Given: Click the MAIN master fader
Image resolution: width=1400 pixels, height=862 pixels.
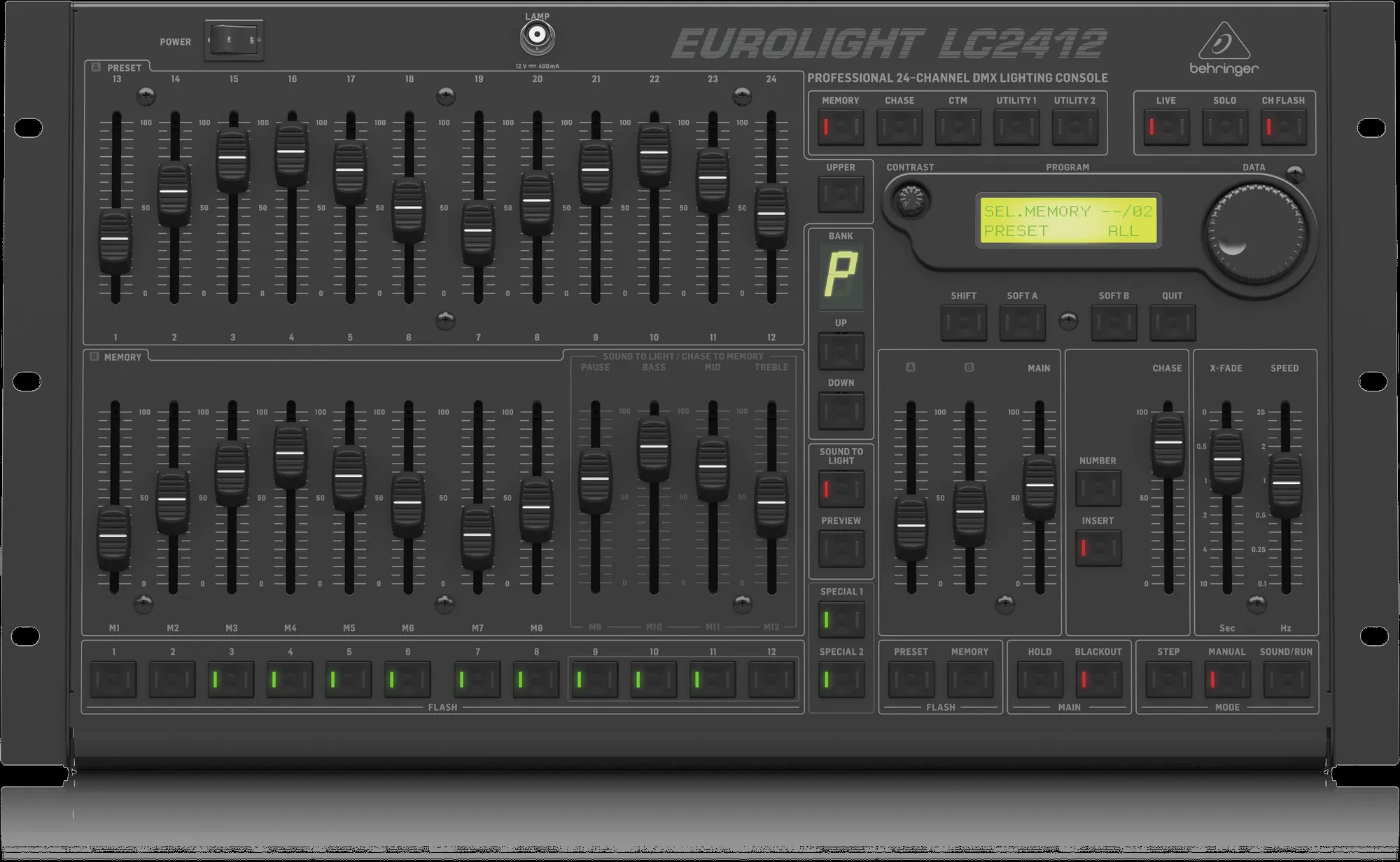Looking at the screenshot, I should (x=1039, y=487).
